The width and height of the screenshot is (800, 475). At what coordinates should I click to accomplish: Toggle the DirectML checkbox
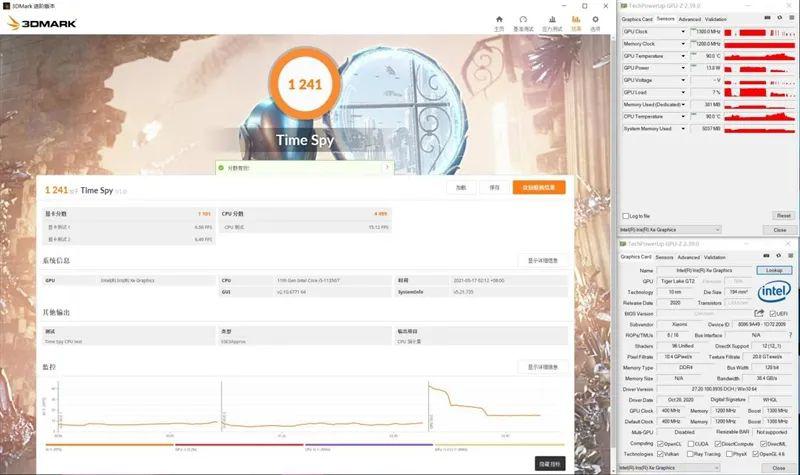coord(764,444)
